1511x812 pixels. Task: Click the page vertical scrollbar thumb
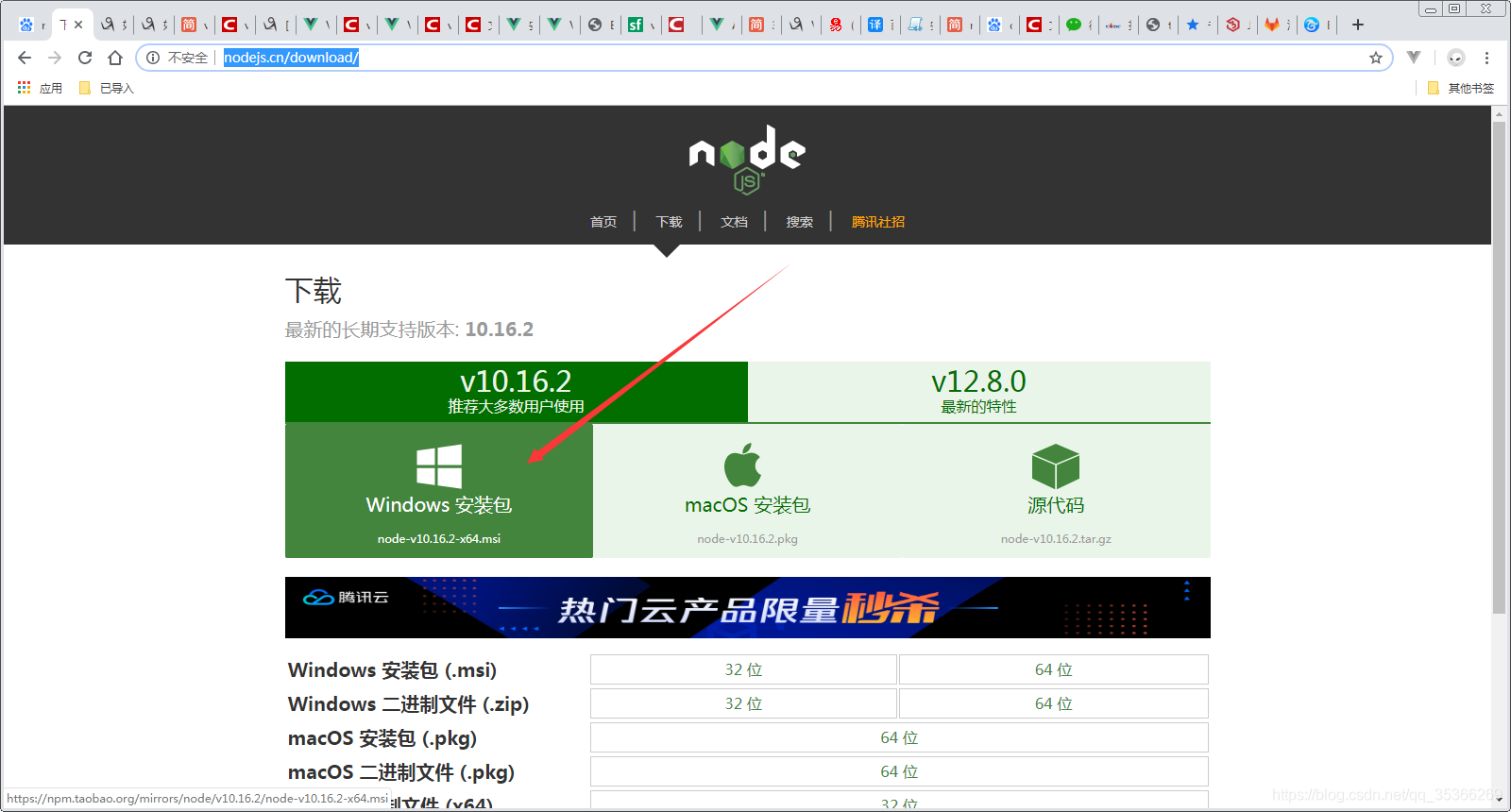tap(1499, 367)
